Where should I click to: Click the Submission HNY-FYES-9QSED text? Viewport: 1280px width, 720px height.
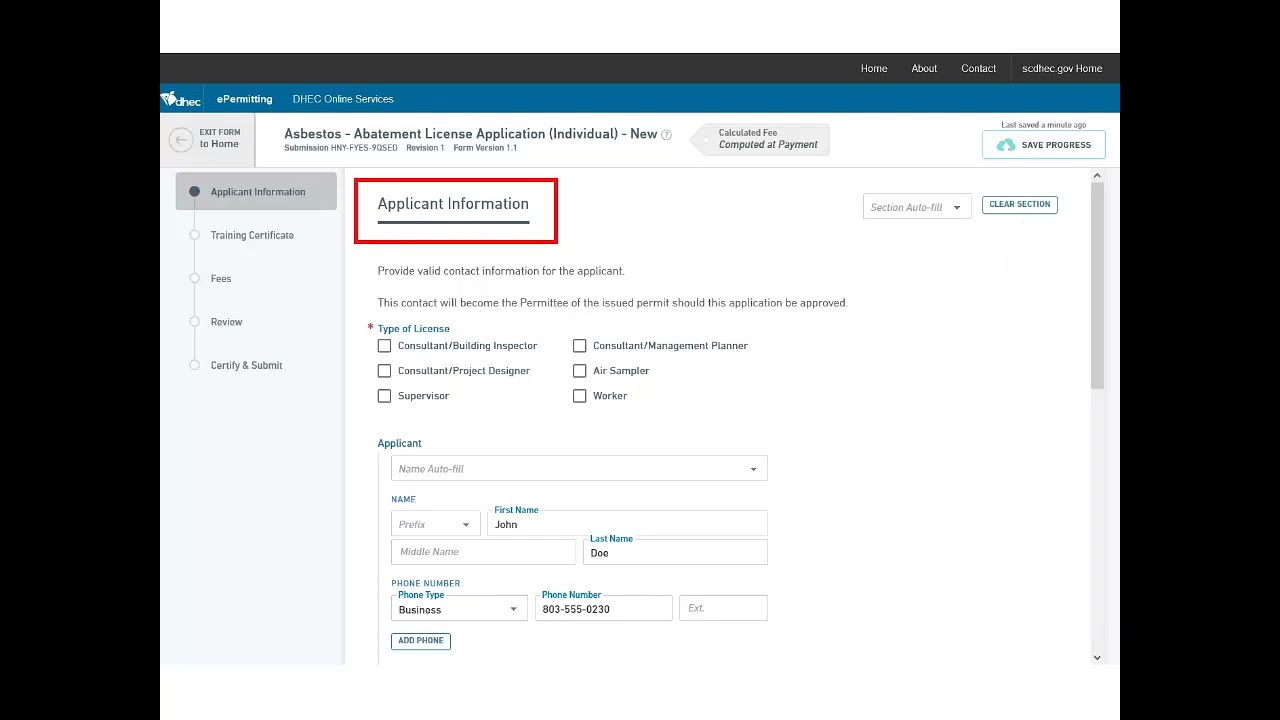point(340,148)
